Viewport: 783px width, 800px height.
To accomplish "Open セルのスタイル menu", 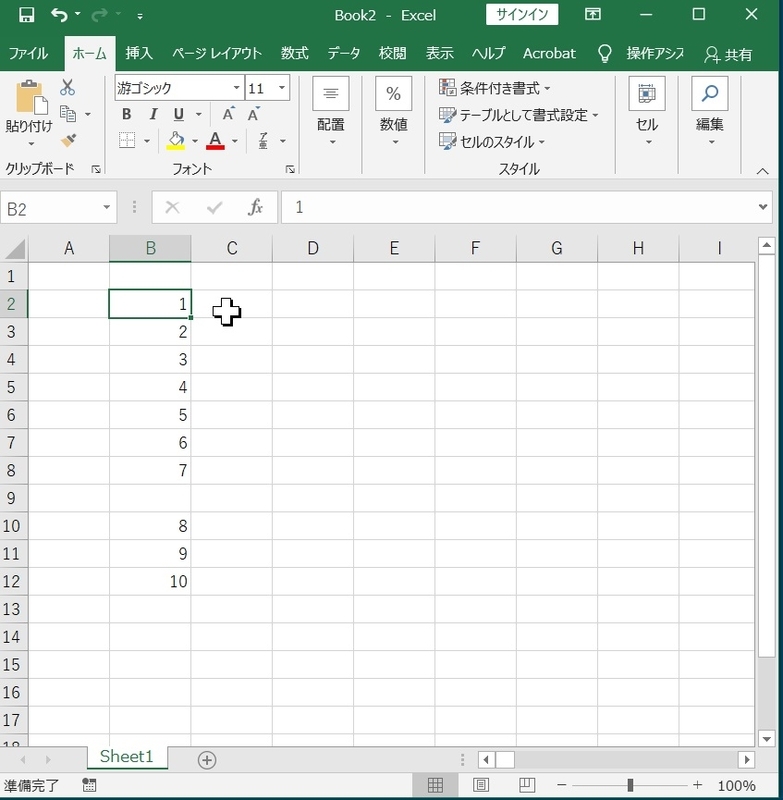I will point(492,141).
